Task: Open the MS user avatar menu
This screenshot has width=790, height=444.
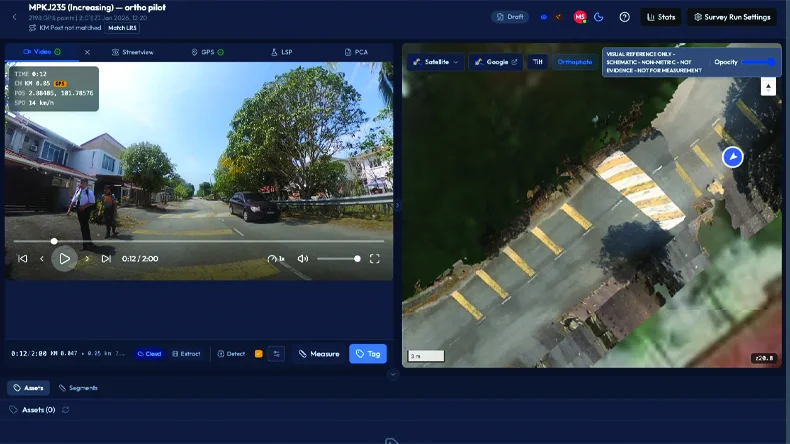Action: (580, 17)
